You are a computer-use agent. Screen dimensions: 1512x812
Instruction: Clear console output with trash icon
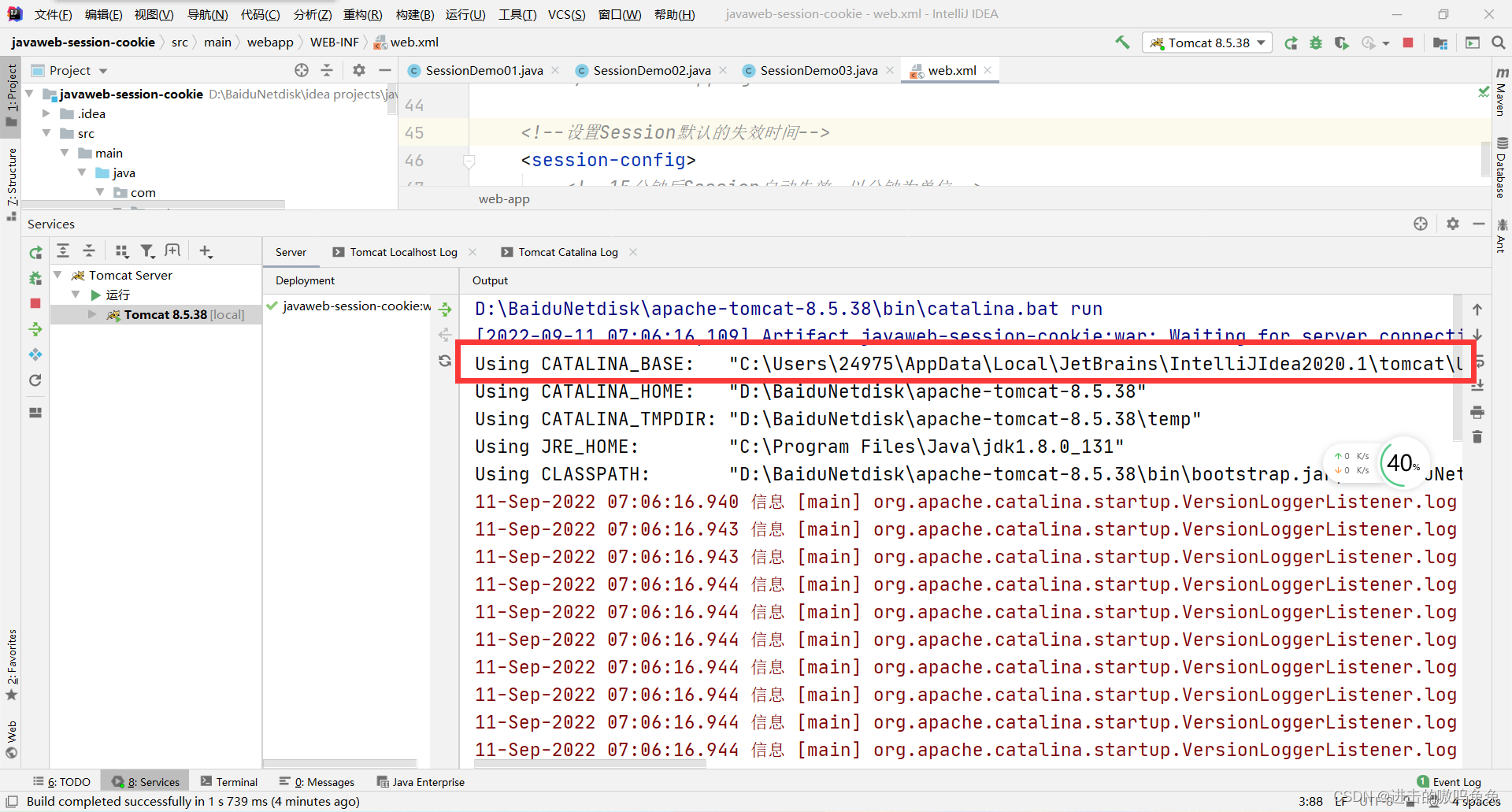coord(1478,436)
